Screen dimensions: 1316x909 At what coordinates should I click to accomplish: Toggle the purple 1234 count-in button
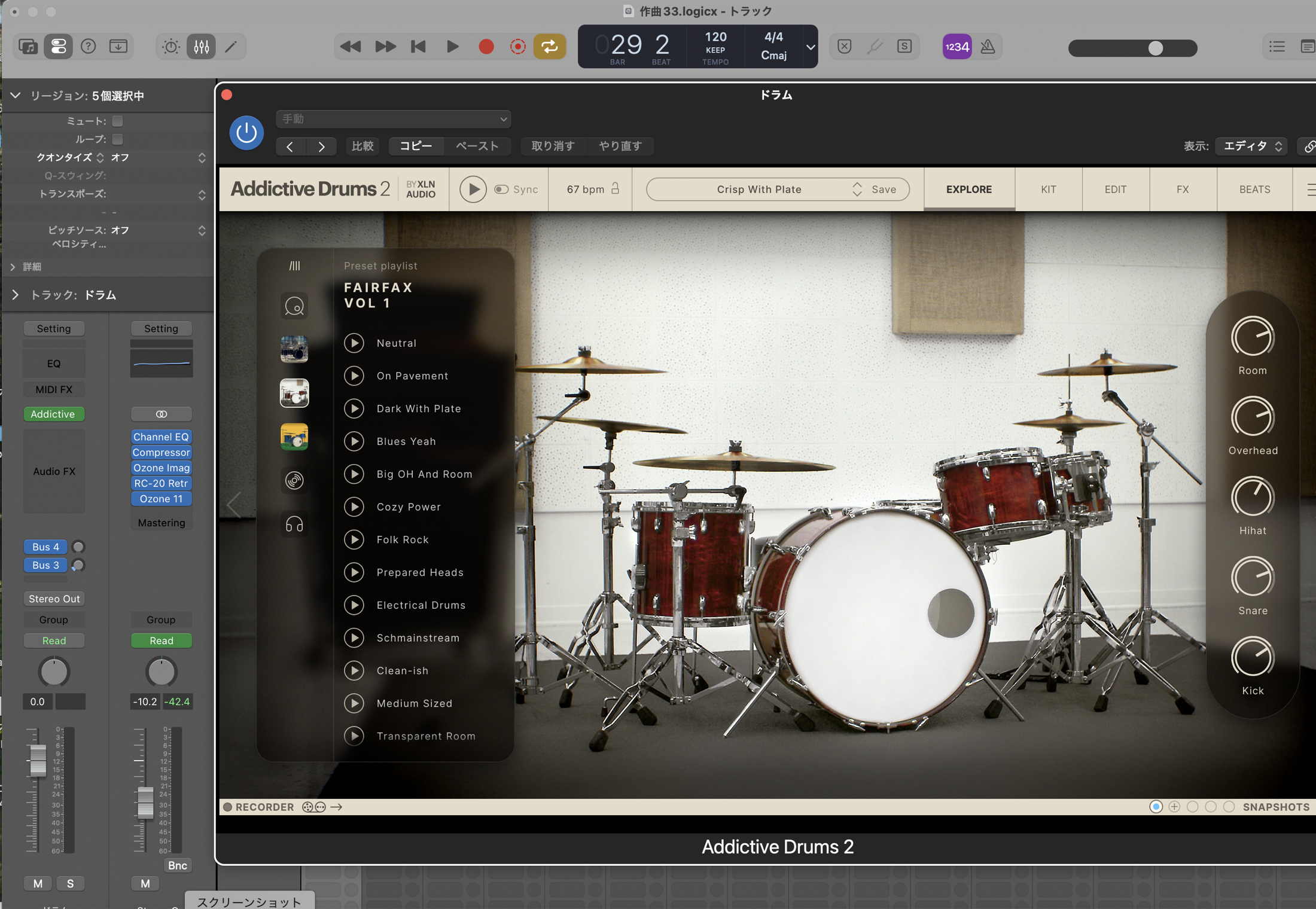[x=957, y=47]
